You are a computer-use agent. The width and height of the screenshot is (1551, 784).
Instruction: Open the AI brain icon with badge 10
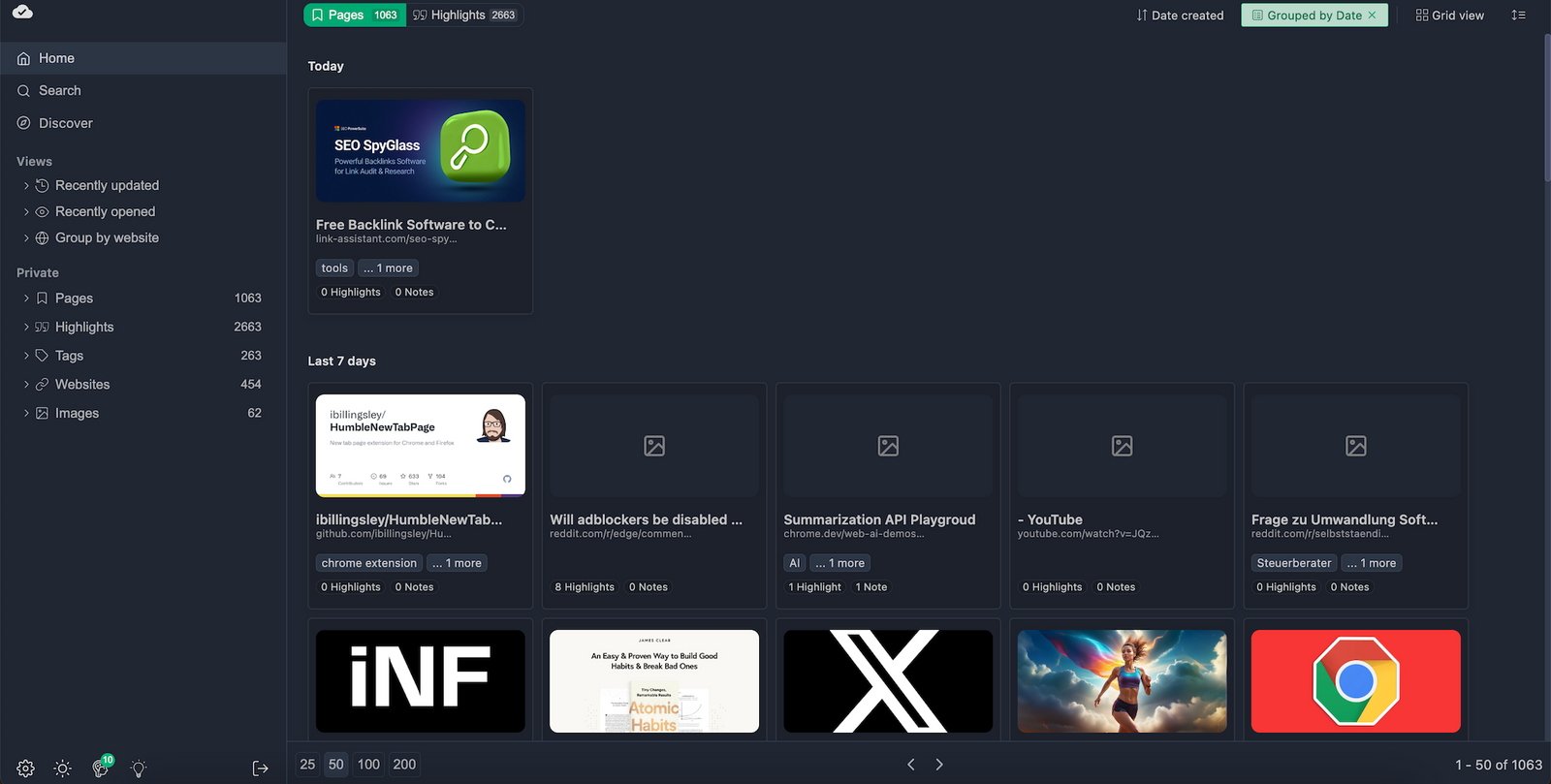[x=100, y=768]
